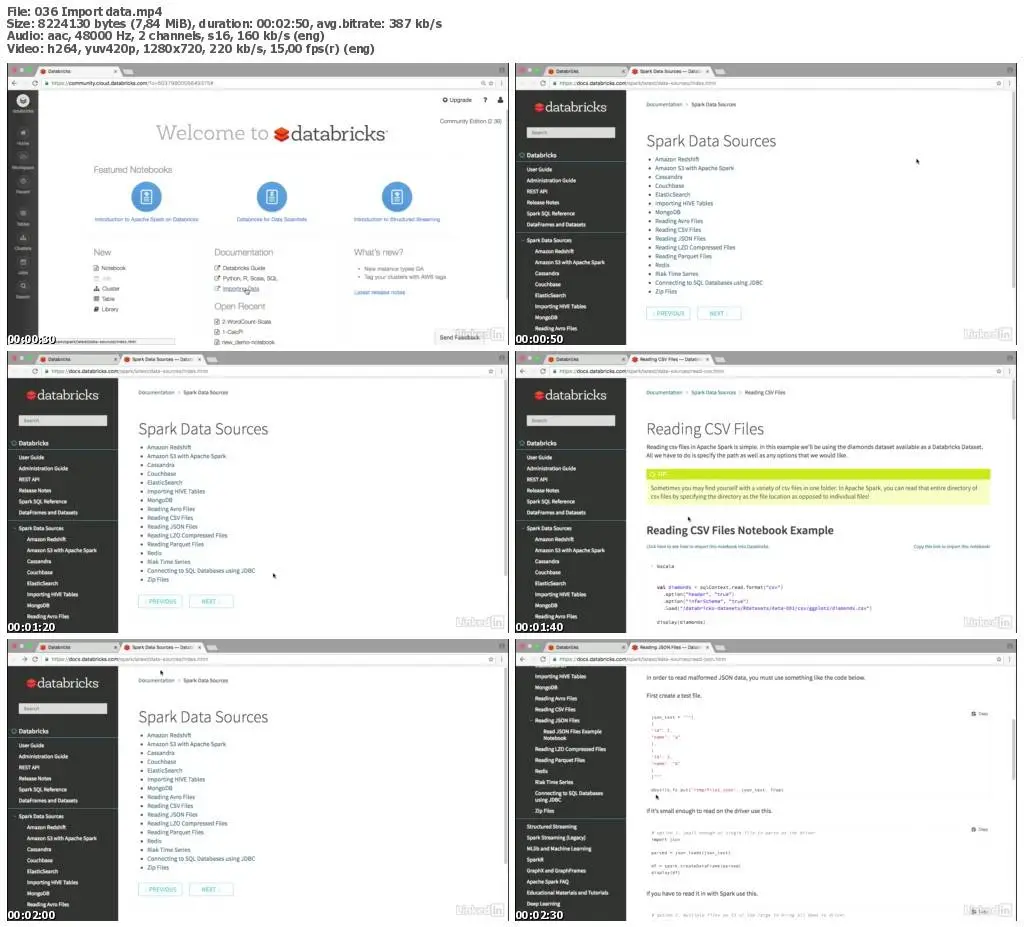This screenshot has width=1024, height=927.
Task: Switch to Spark Data Sources tab, 00:02:00 frame
Action: [162, 647]
